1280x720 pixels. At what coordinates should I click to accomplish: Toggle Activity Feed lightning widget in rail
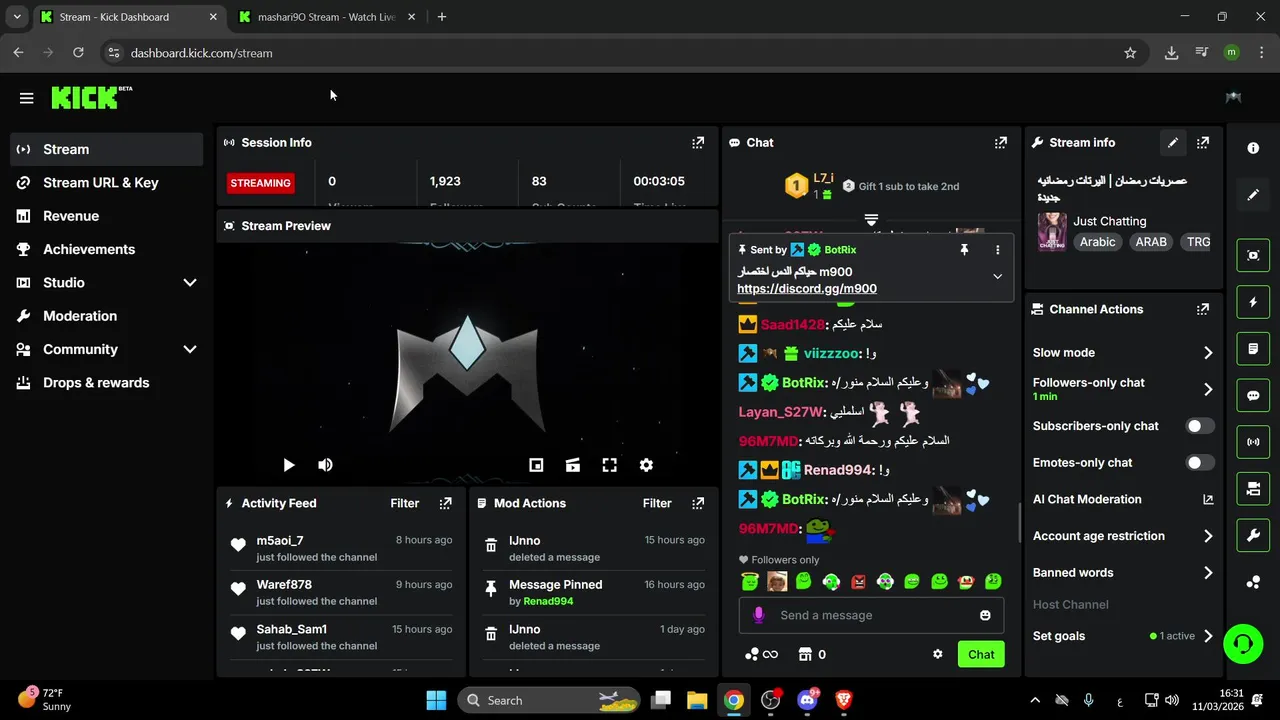[1253, 302]
